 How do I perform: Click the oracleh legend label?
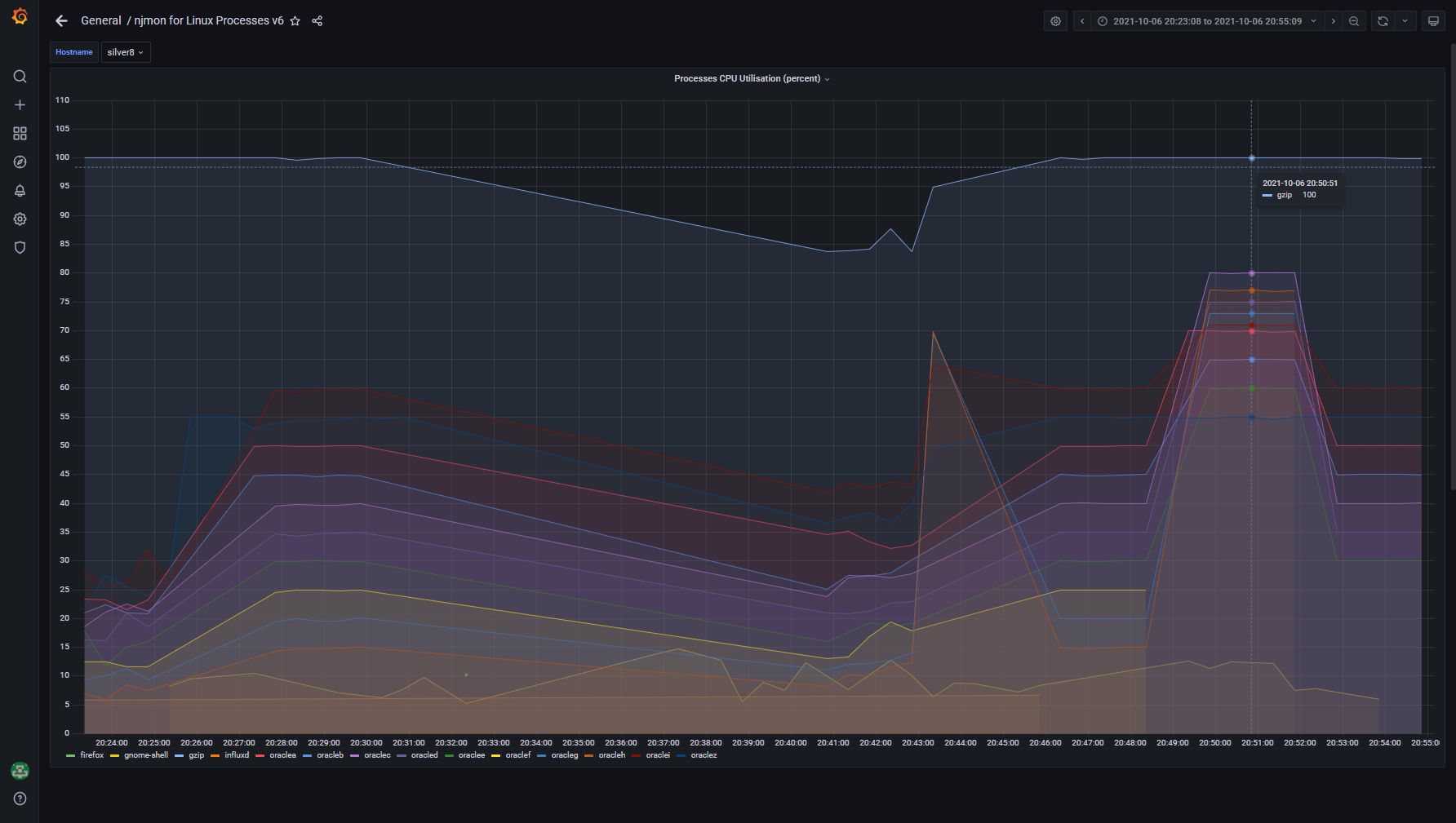coord(612,755)
